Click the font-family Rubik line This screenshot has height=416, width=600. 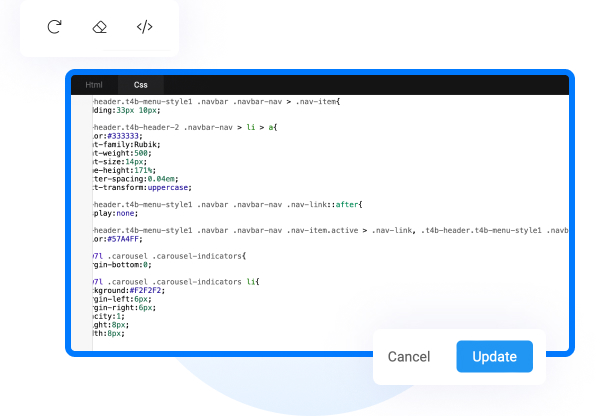click(x=127, y=145)
